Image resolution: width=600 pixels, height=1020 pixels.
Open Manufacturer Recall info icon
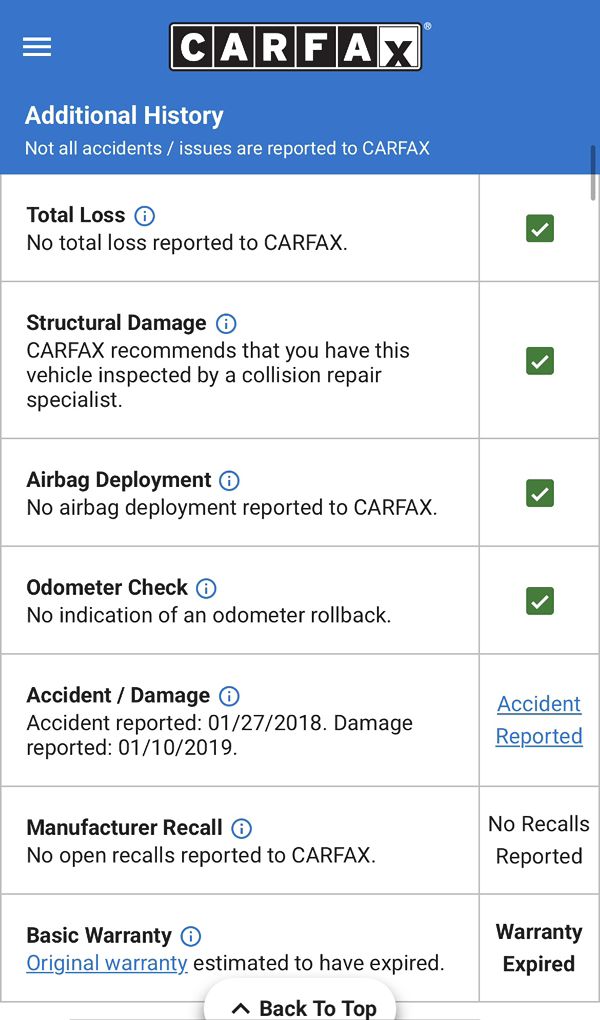241,828
